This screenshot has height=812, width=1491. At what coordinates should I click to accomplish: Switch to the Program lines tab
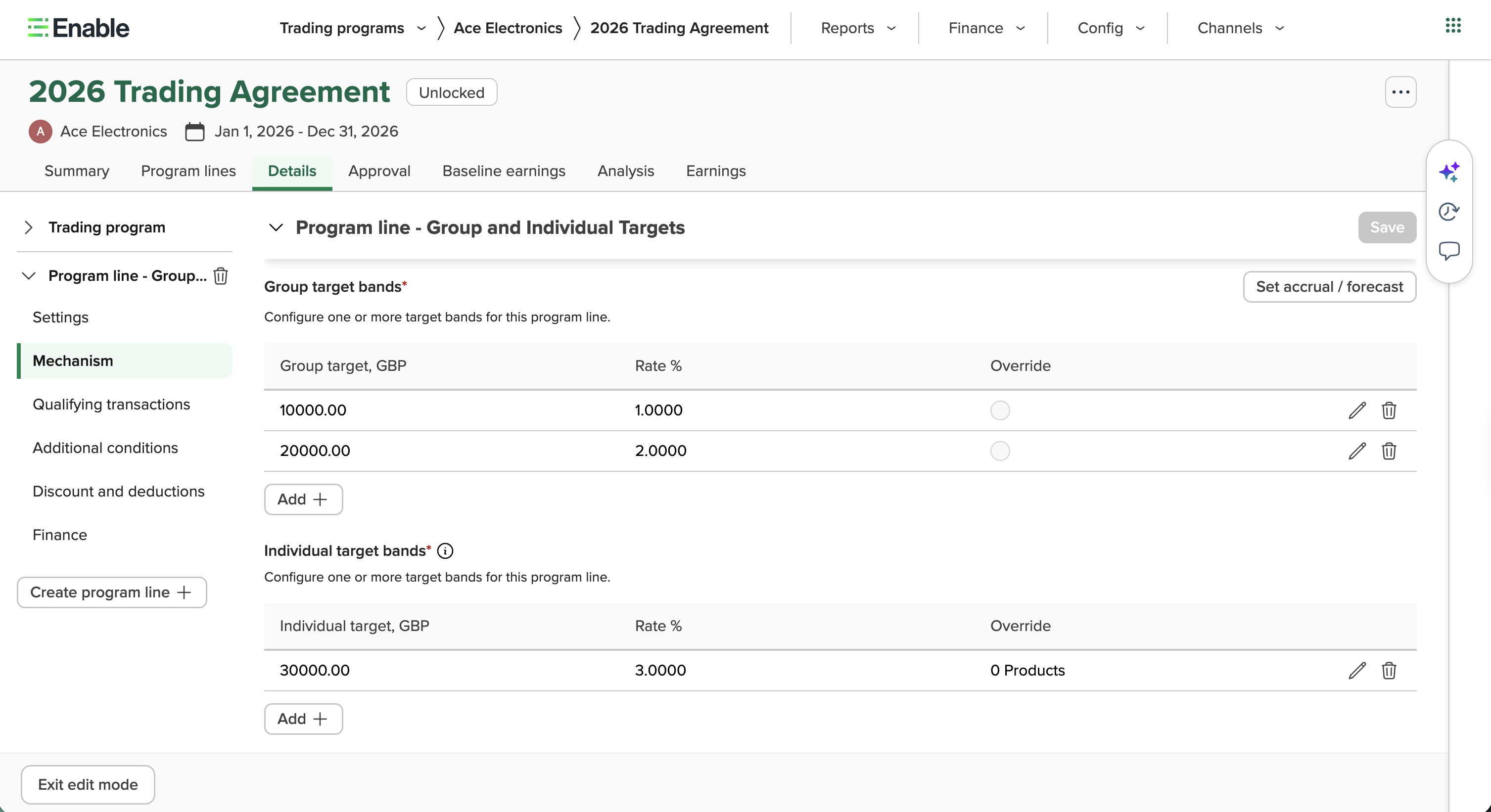click(188, 171)
